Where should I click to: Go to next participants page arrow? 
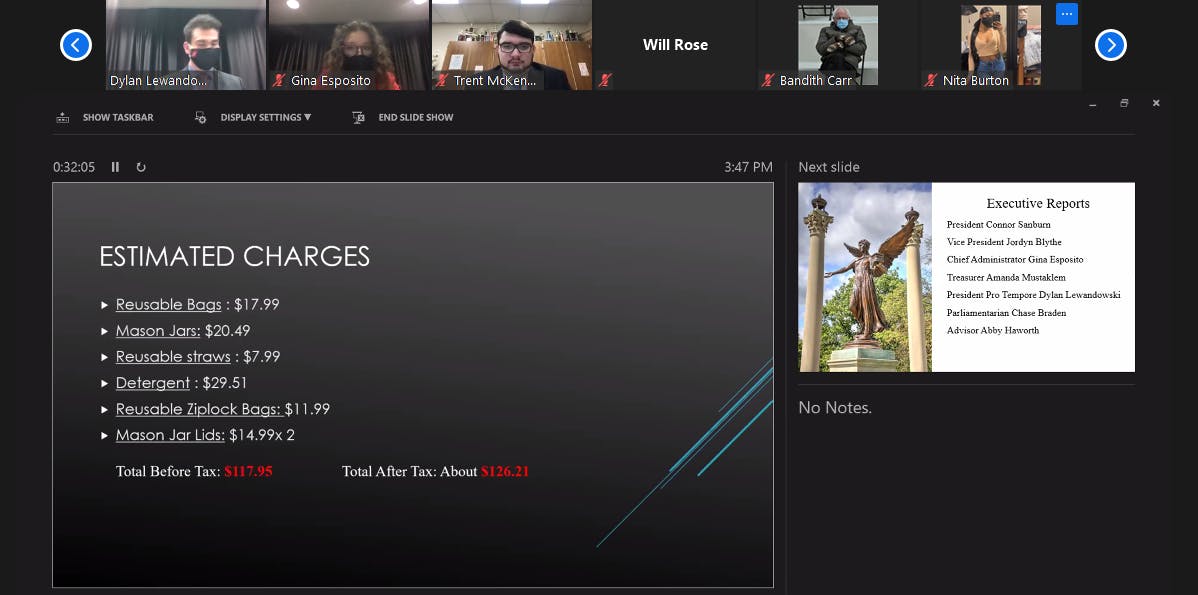coord(1111,45)
